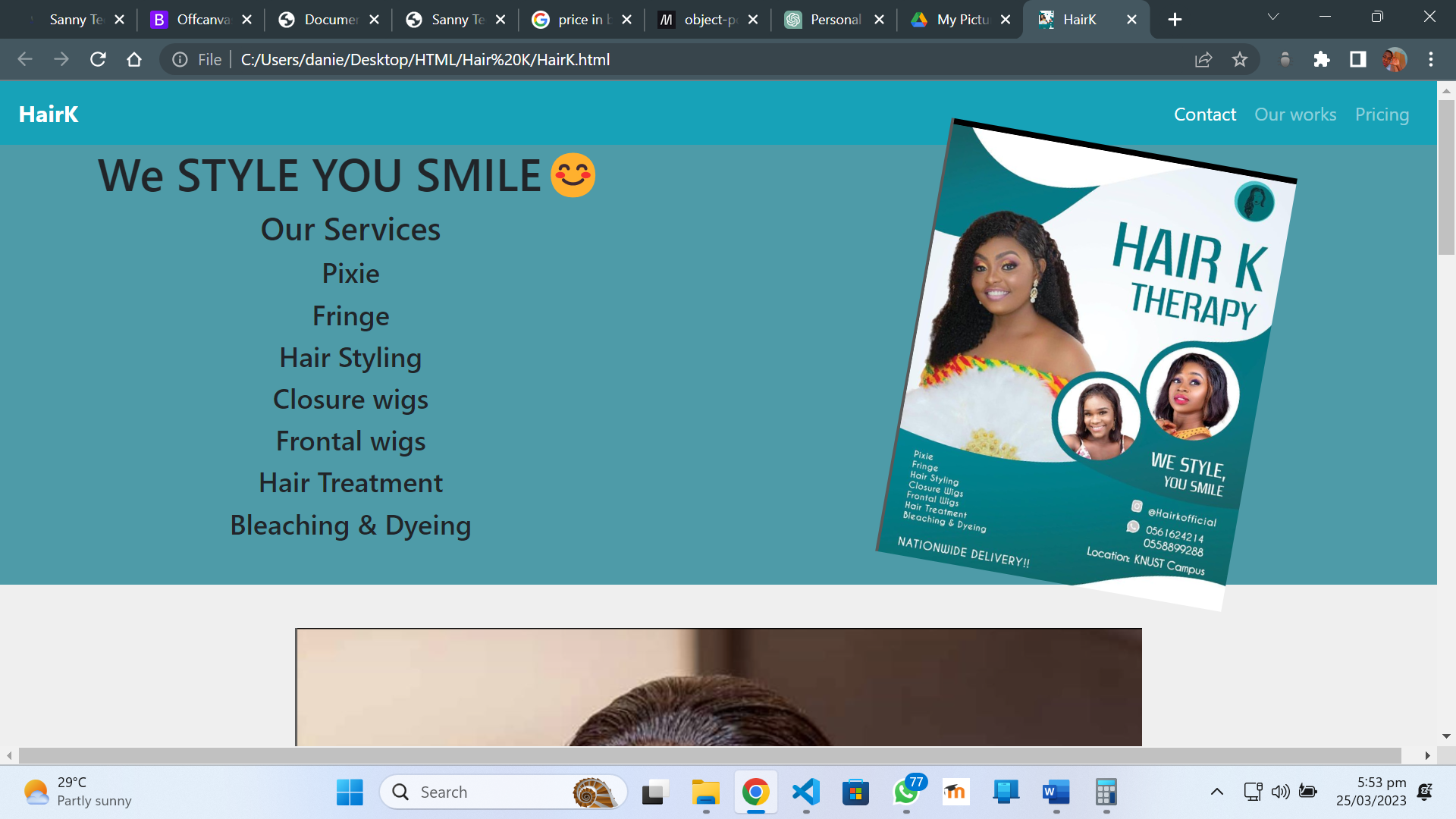The image size is (1456, 819).
Task: Click the Fringe service text
Action: pyautogui.click(x=350, y=316)
